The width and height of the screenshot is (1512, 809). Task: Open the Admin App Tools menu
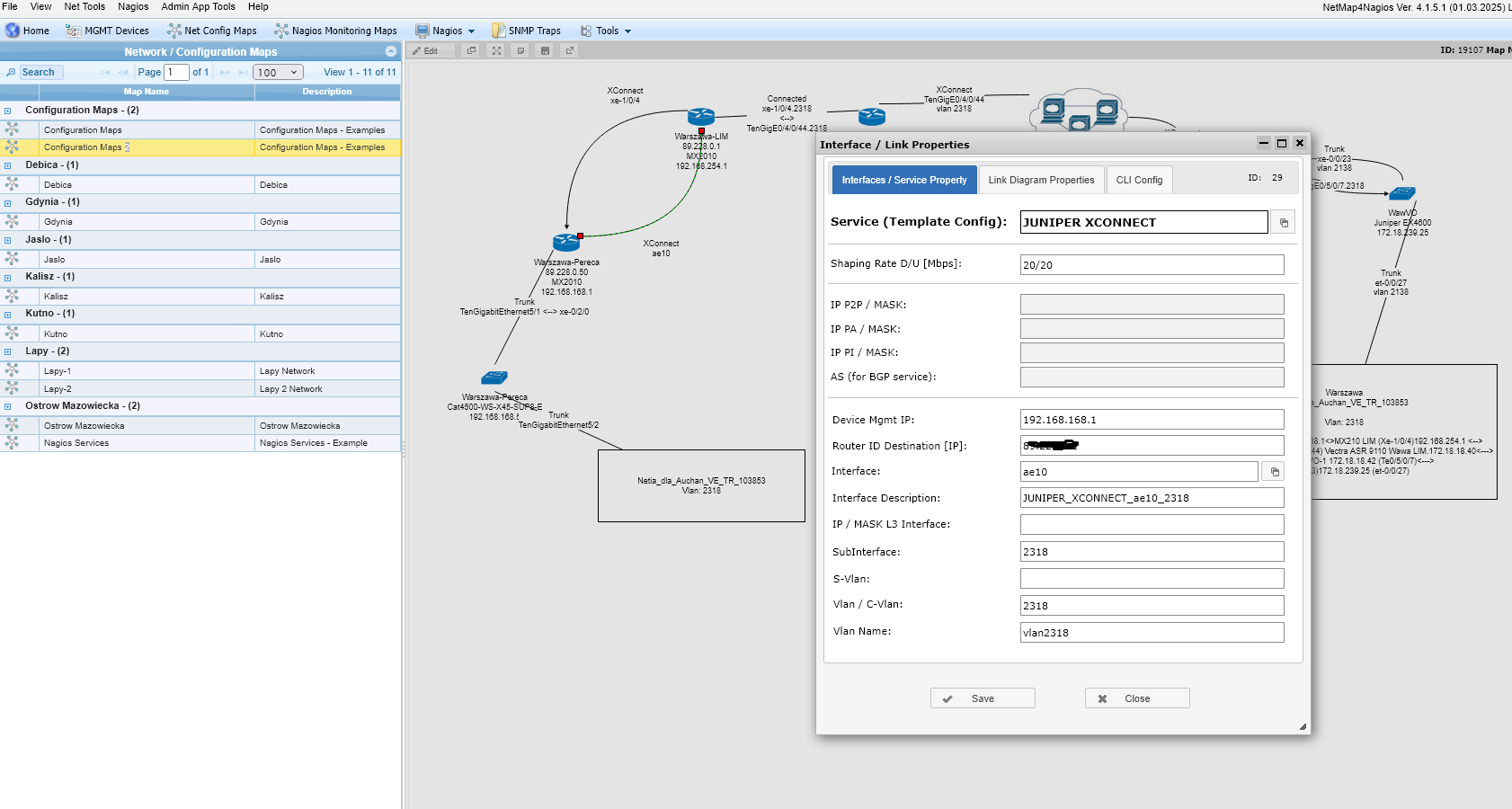click(x=198, y=6)
